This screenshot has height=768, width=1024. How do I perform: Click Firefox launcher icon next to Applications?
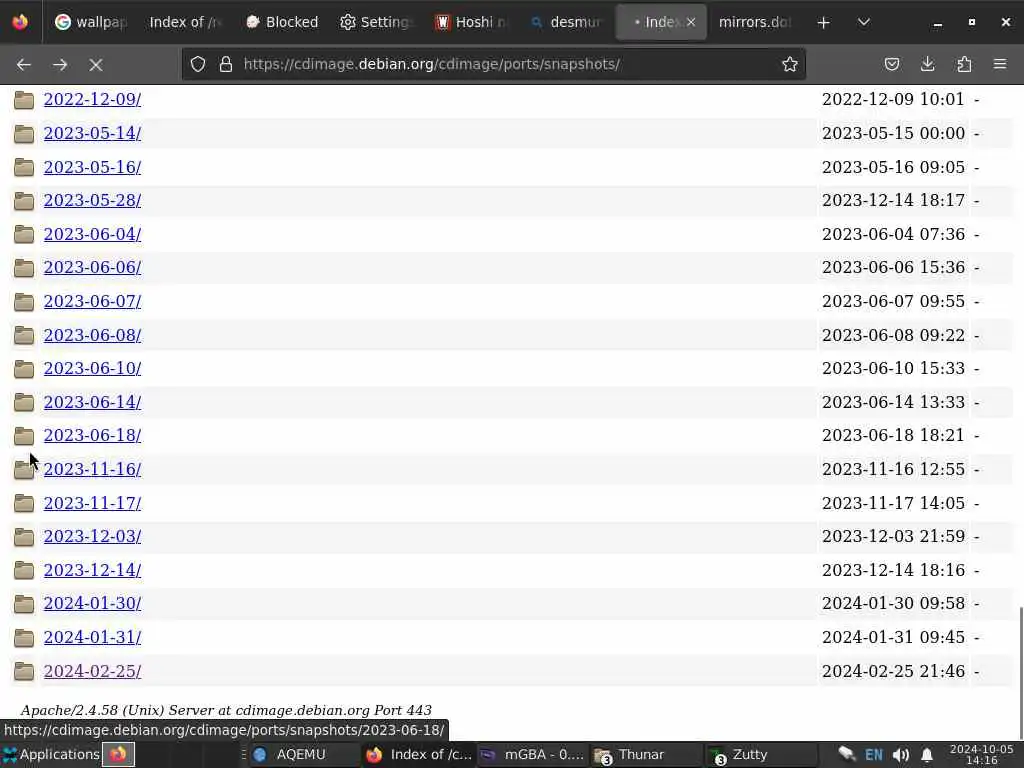pos(118,755)
